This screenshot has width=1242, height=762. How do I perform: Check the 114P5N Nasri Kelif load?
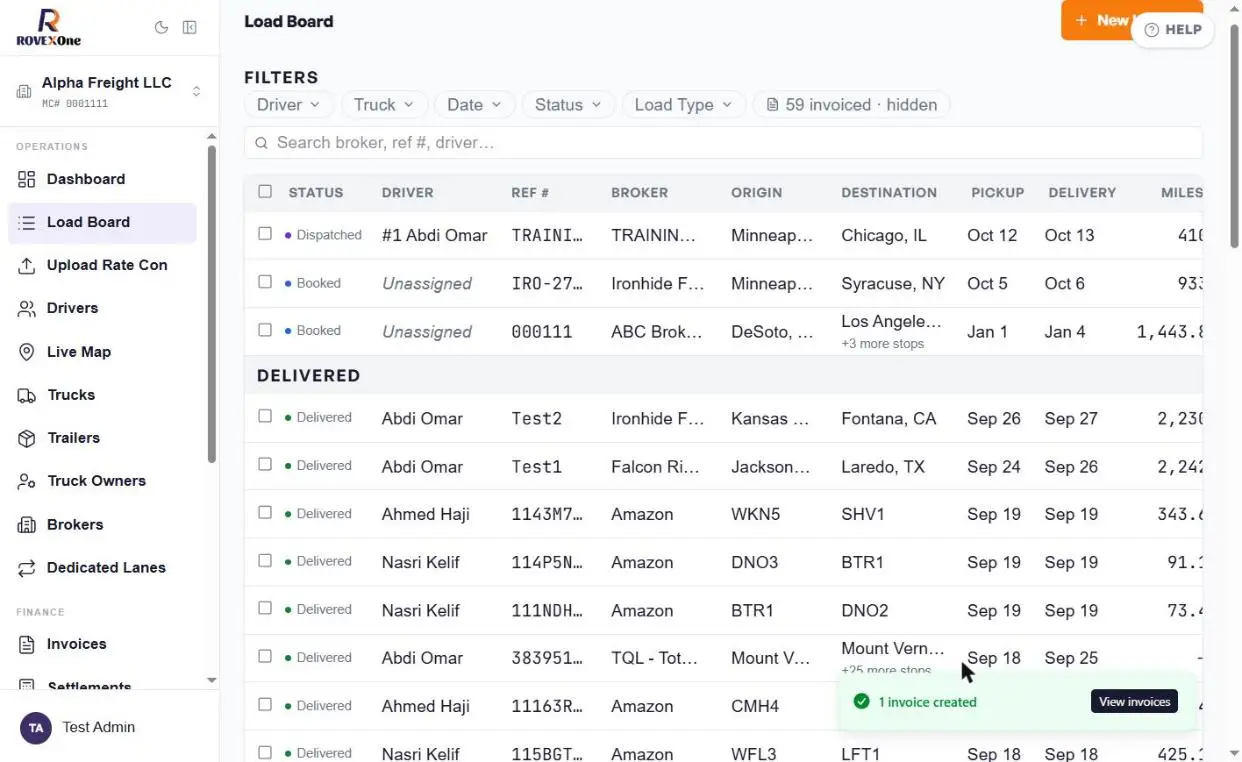[265, 561]
